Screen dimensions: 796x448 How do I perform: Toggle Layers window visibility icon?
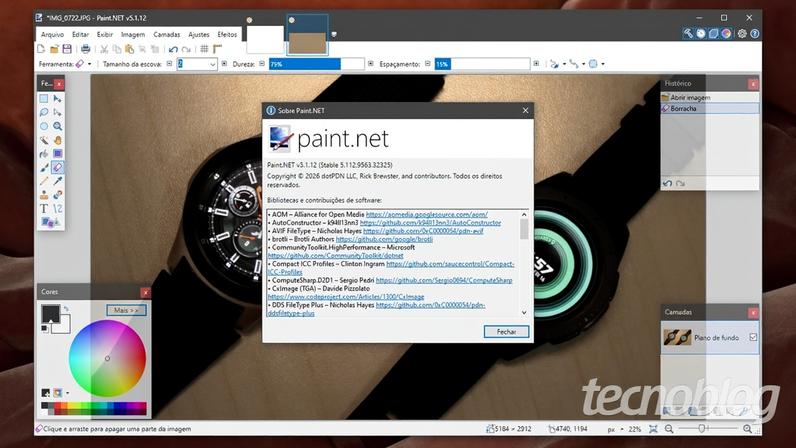point(713,34)
